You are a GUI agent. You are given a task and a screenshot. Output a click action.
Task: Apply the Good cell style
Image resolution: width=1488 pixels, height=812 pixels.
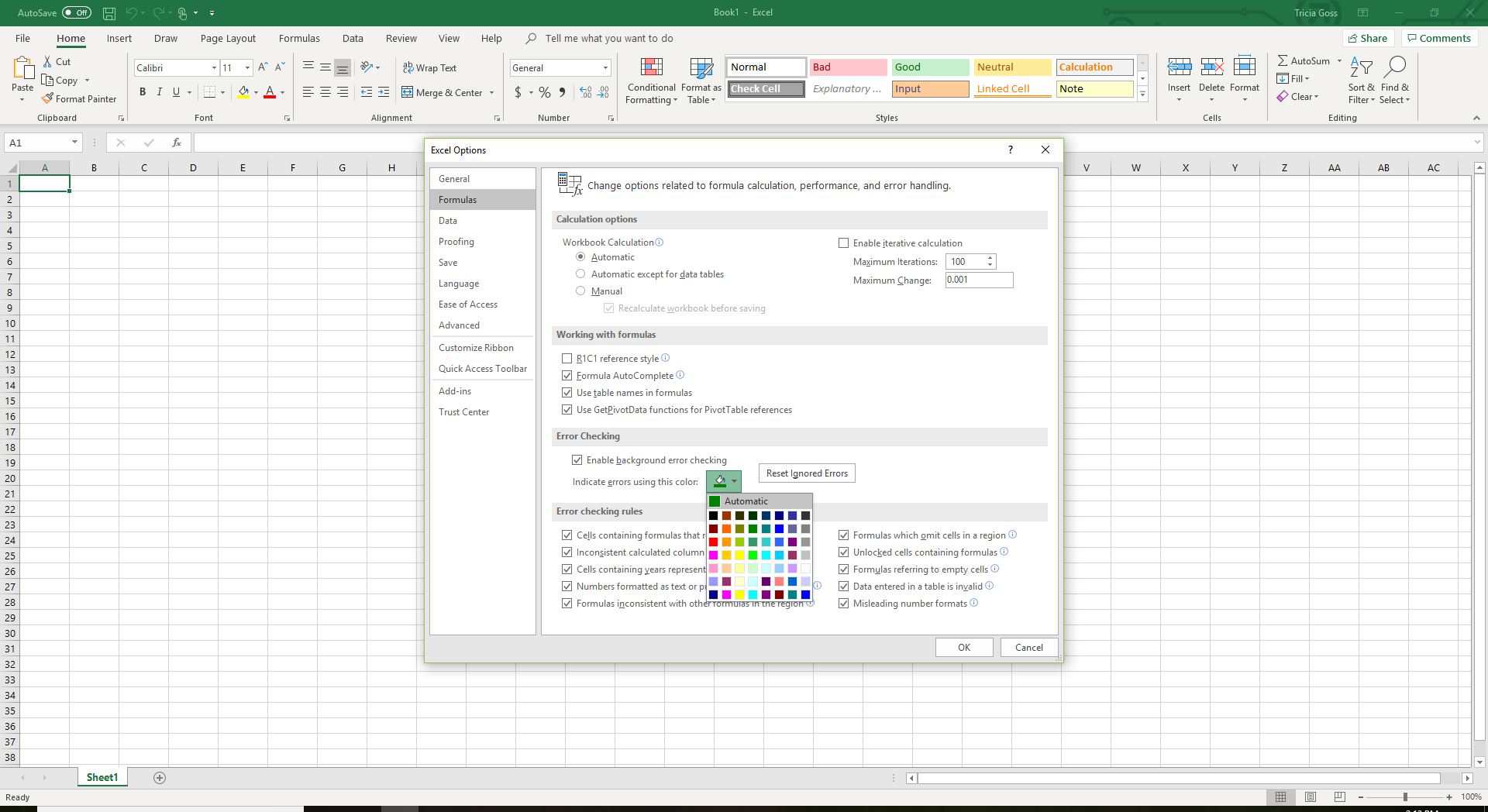click(930, 67)
